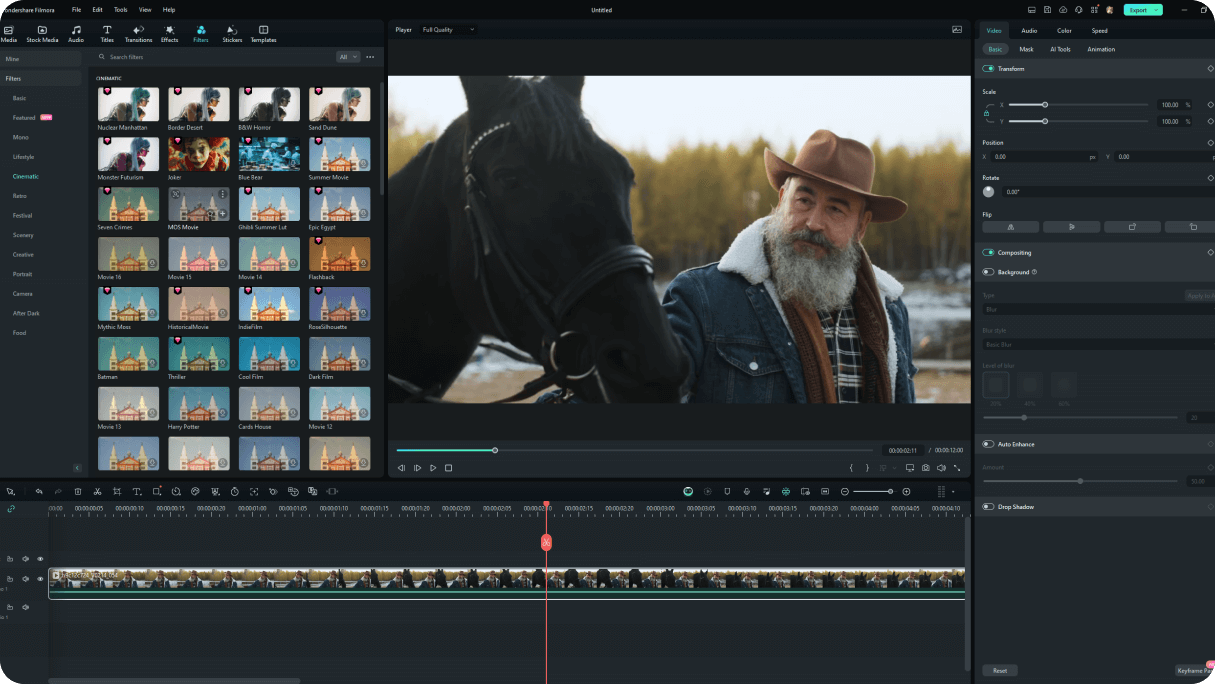Open the Help menu
The height and width of the screenshot is (684, 1215).
pos(169,9)
